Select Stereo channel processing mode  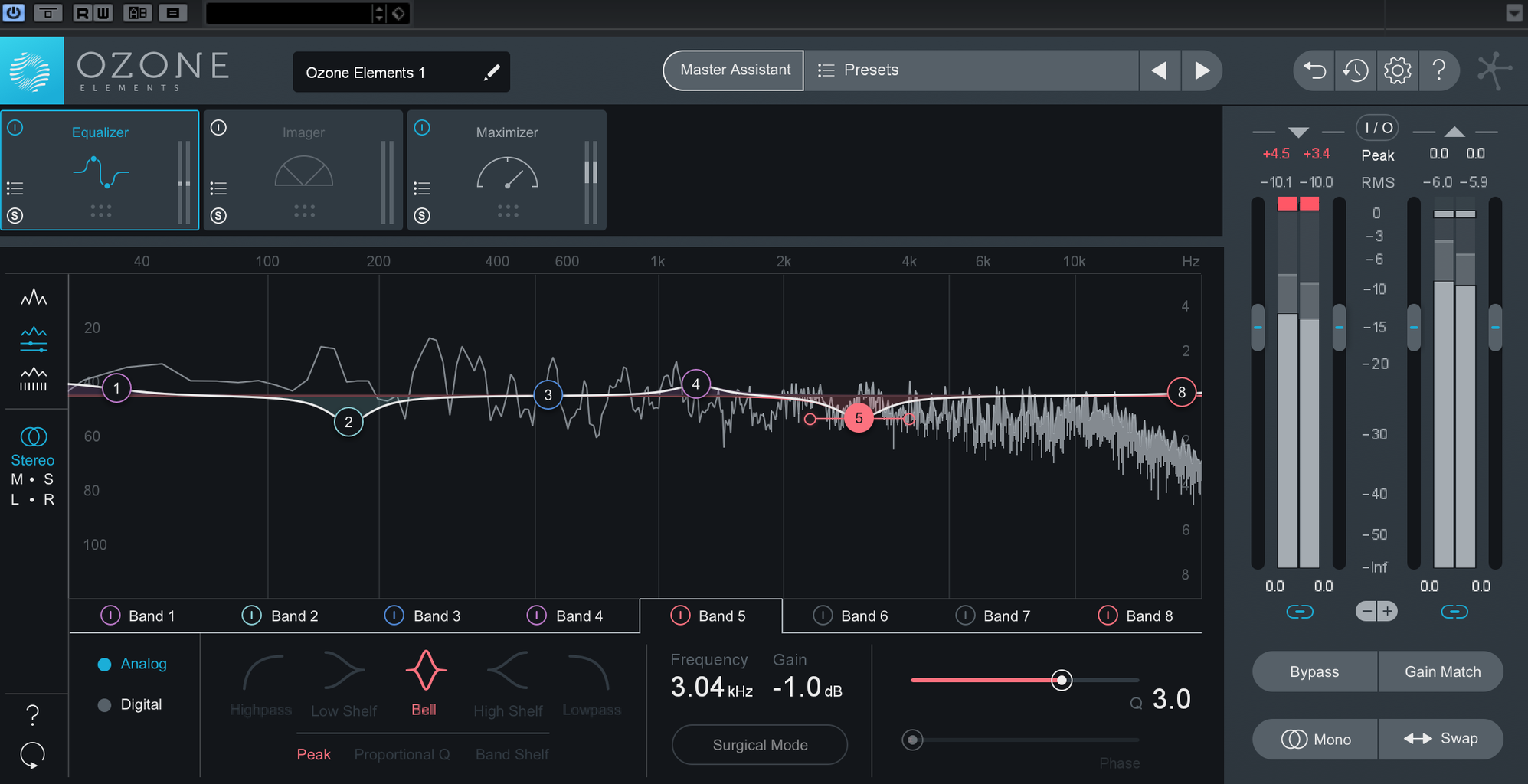point(33,446)
